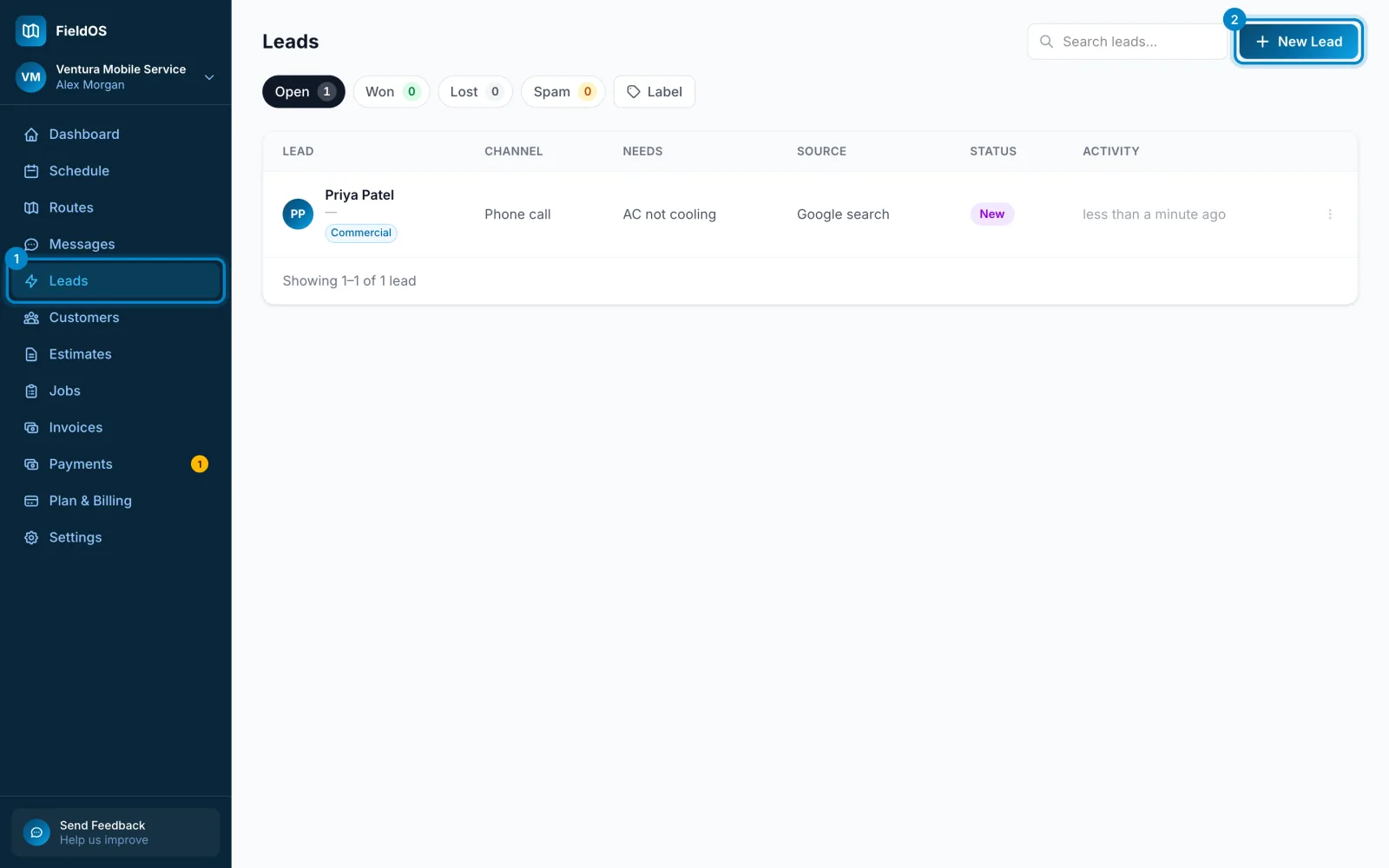Screen dimensions: 1389x868
Task: Click the Send Feedback chat bubble icon
Action: point(36,832)
